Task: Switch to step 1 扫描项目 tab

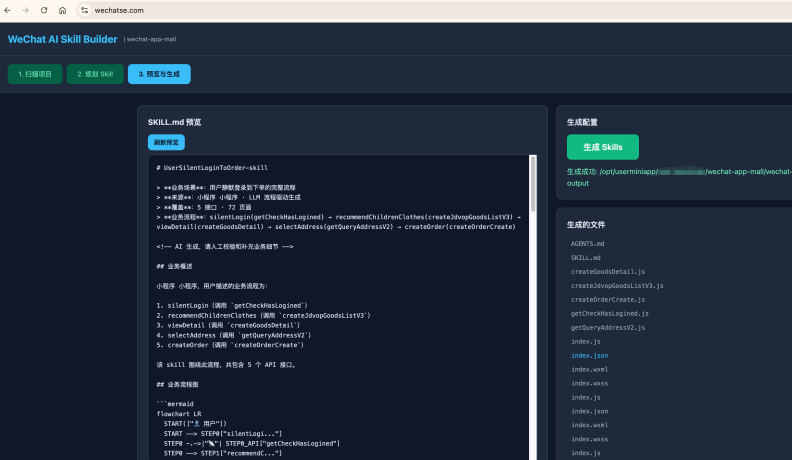Action: coord(35,74)
